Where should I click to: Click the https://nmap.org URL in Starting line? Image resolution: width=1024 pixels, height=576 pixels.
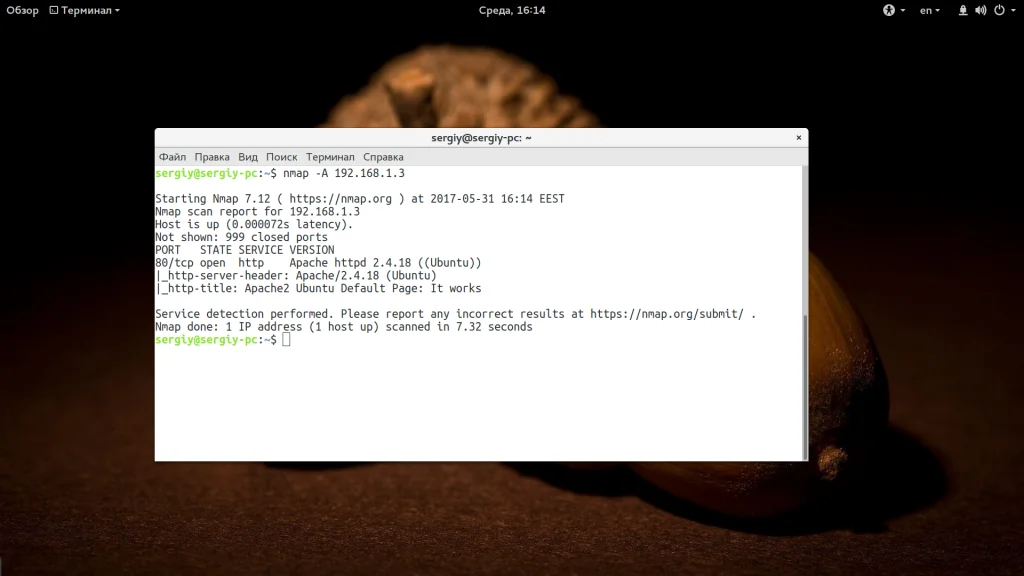[340, 199]
